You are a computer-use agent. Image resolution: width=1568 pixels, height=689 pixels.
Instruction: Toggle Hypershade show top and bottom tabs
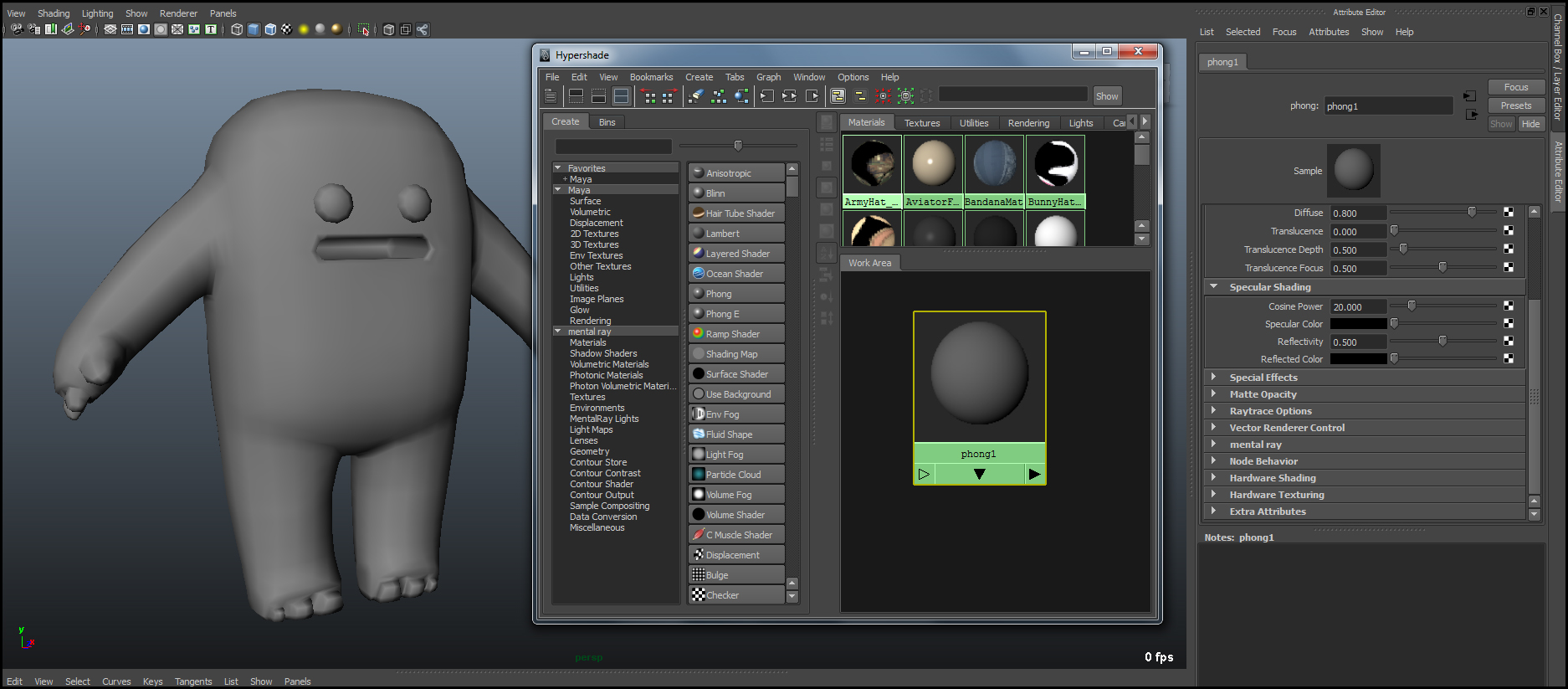[621, 96]
